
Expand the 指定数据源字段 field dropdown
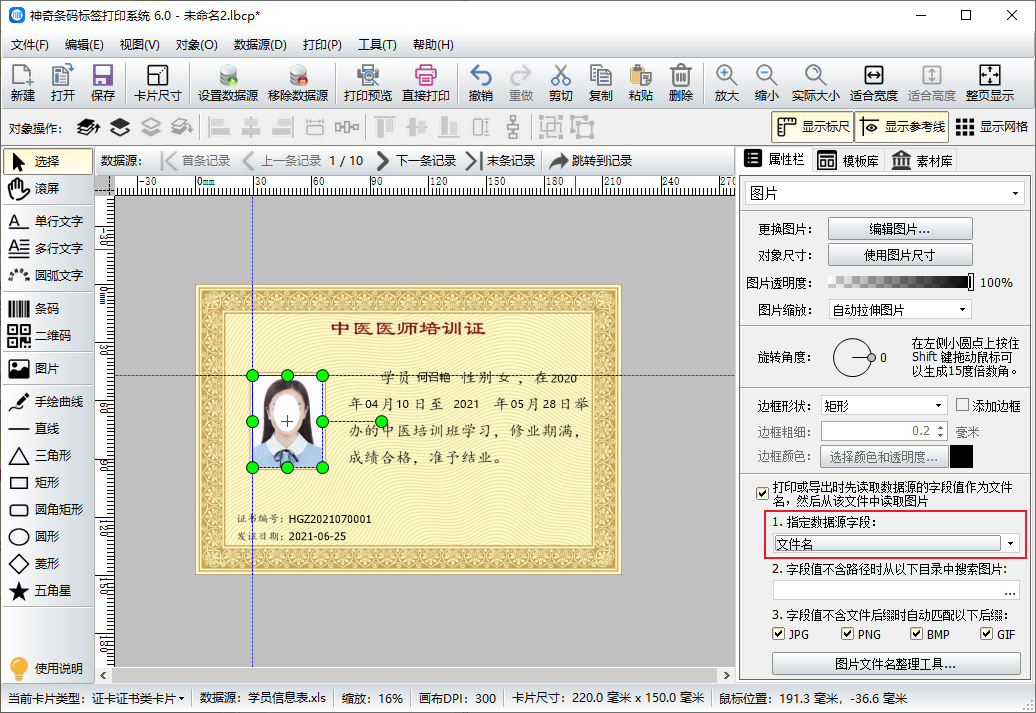(x=1010, y=544)
